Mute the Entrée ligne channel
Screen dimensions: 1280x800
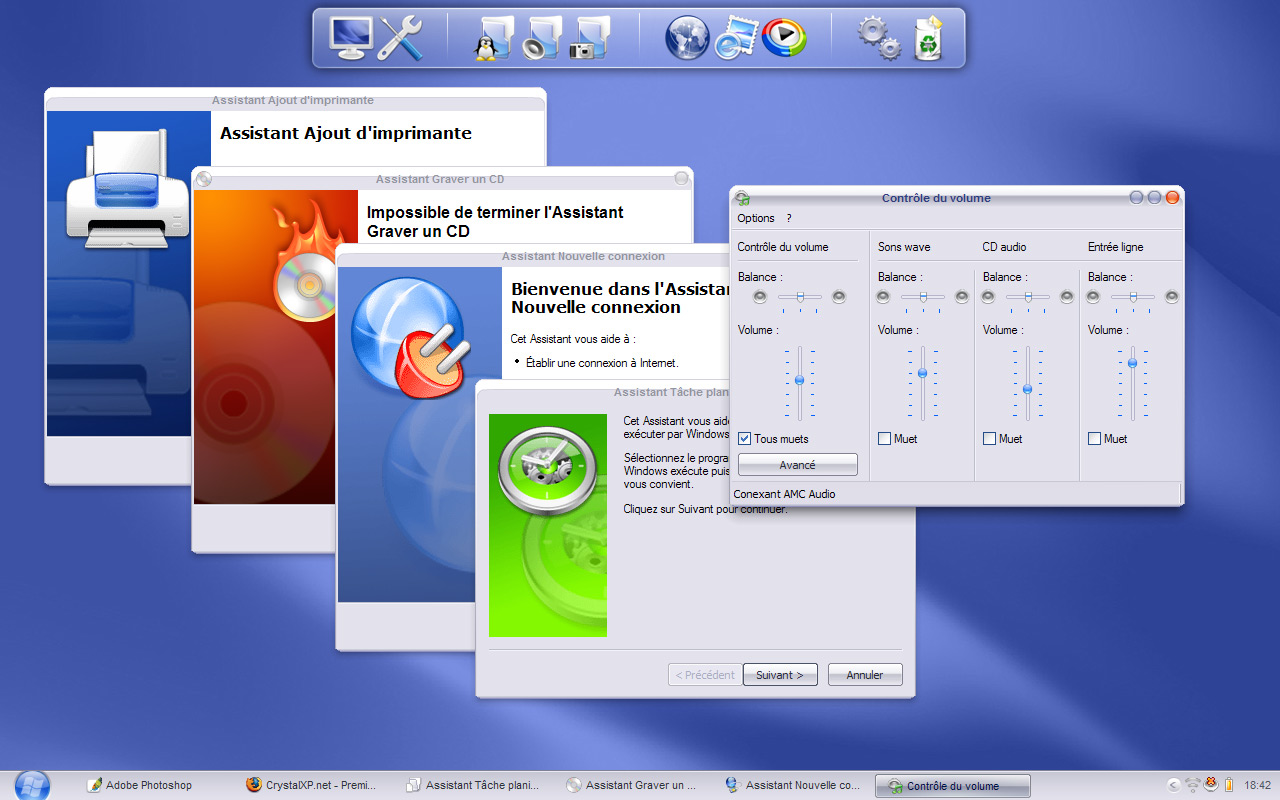1094,439
